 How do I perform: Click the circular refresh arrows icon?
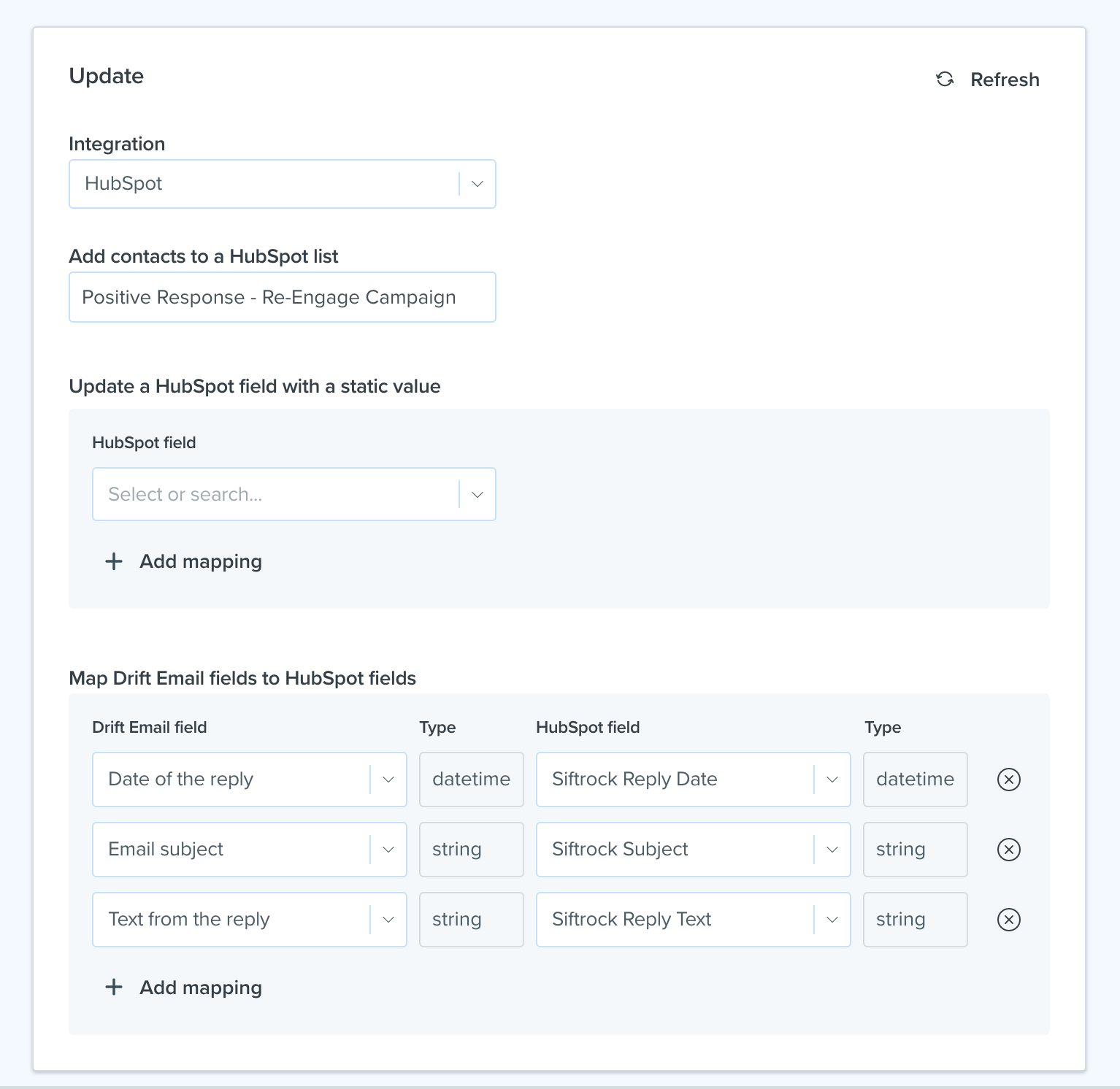[x=945, y=79]
